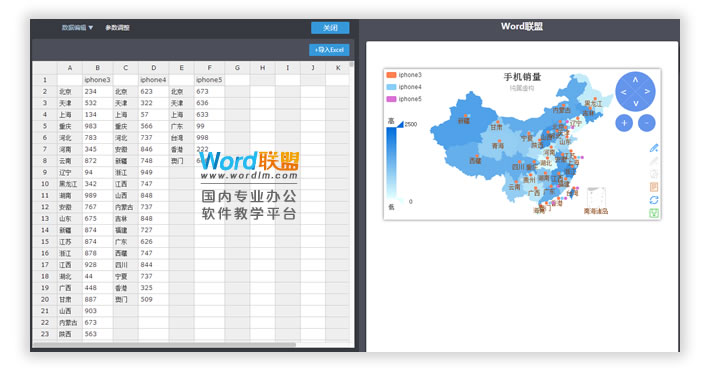
Task: Click 内蒙古 cell in column C
Action: click(125, 207)
